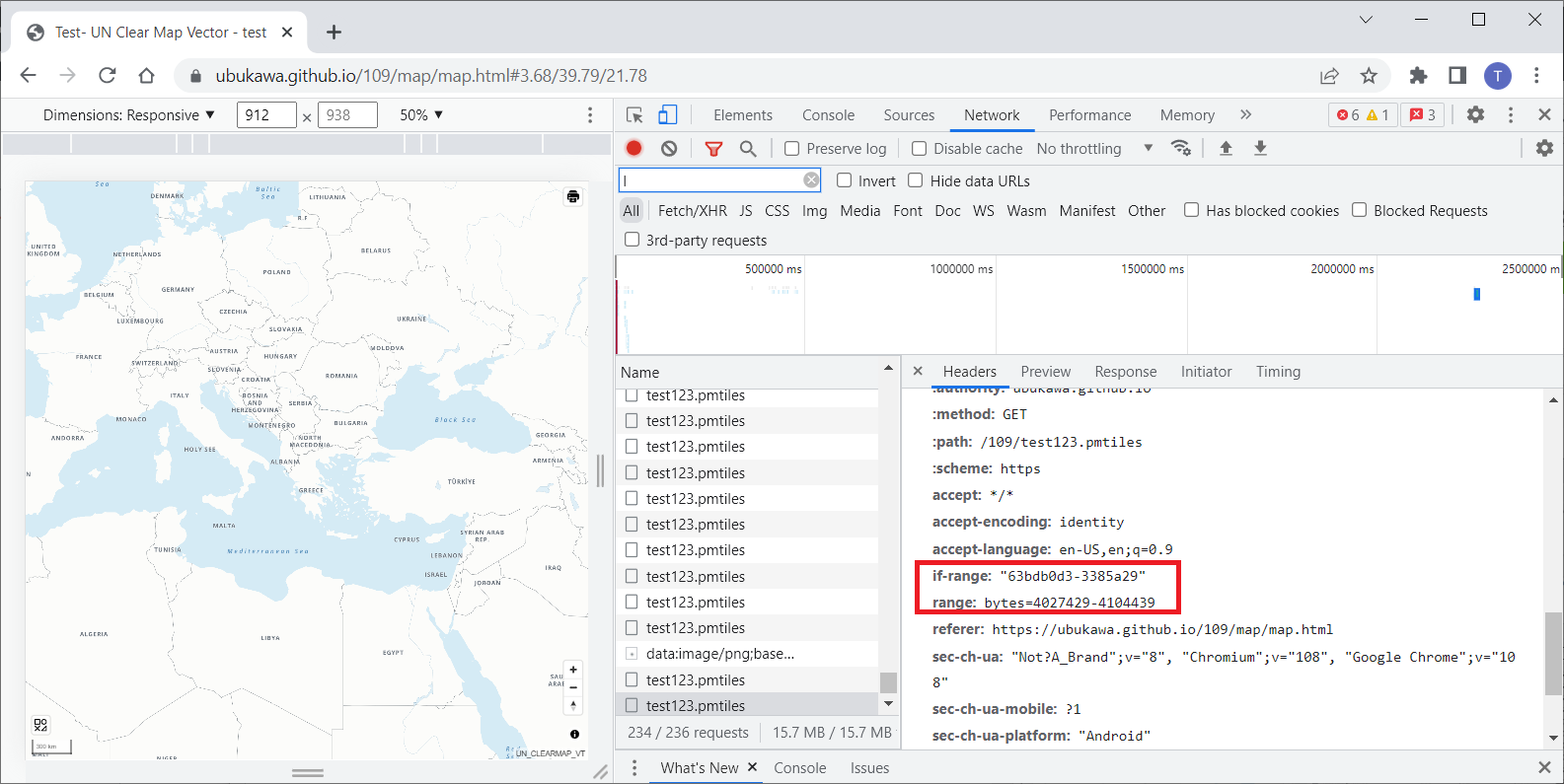
Task: Tick the Blocked Requests checkbox
Action: (1359, 210)
